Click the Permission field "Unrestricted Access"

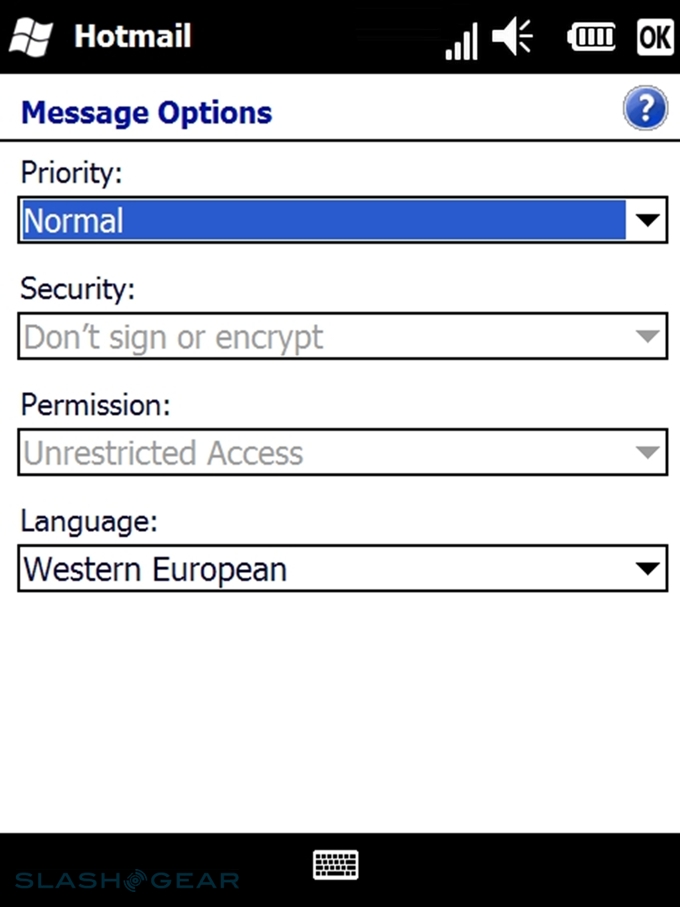322,453
